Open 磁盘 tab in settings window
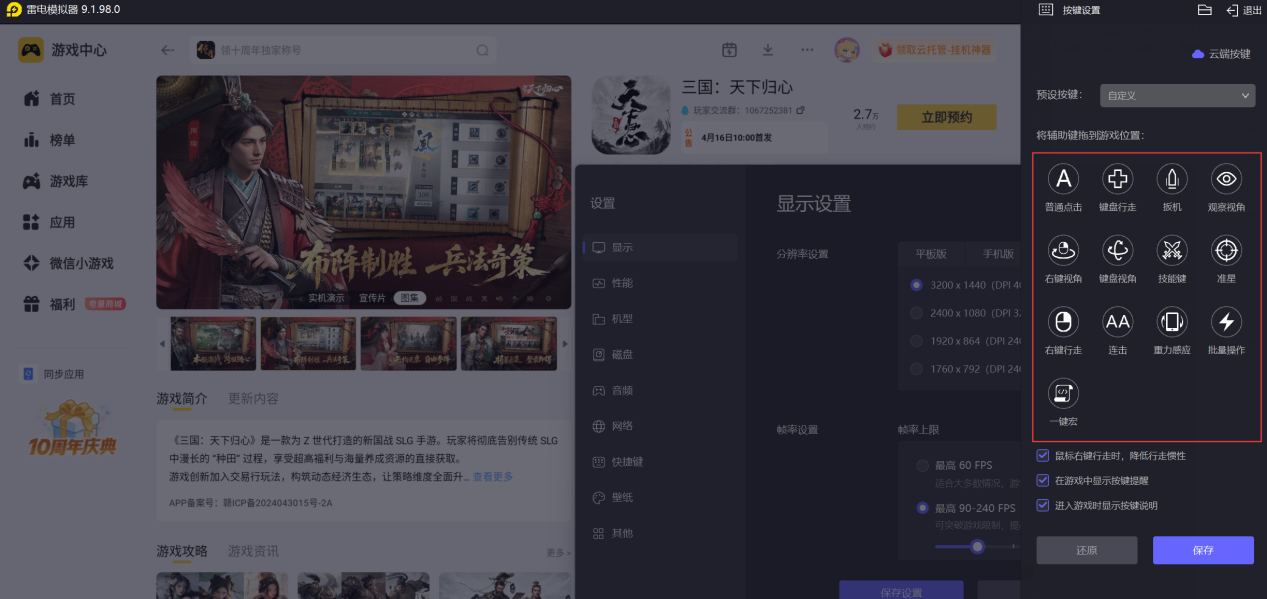The image size is (1267, 599). click(x=660, y=354)
